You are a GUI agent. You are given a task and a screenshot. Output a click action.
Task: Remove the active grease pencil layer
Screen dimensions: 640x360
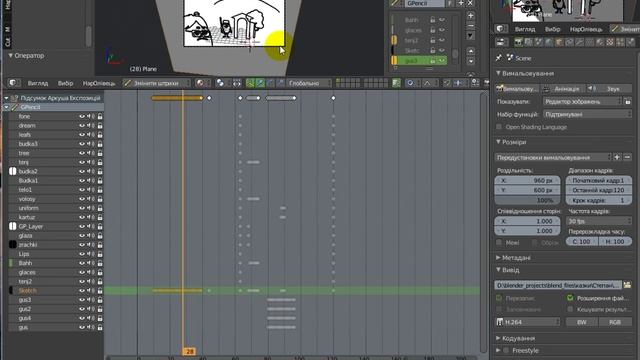click(471, 26)
